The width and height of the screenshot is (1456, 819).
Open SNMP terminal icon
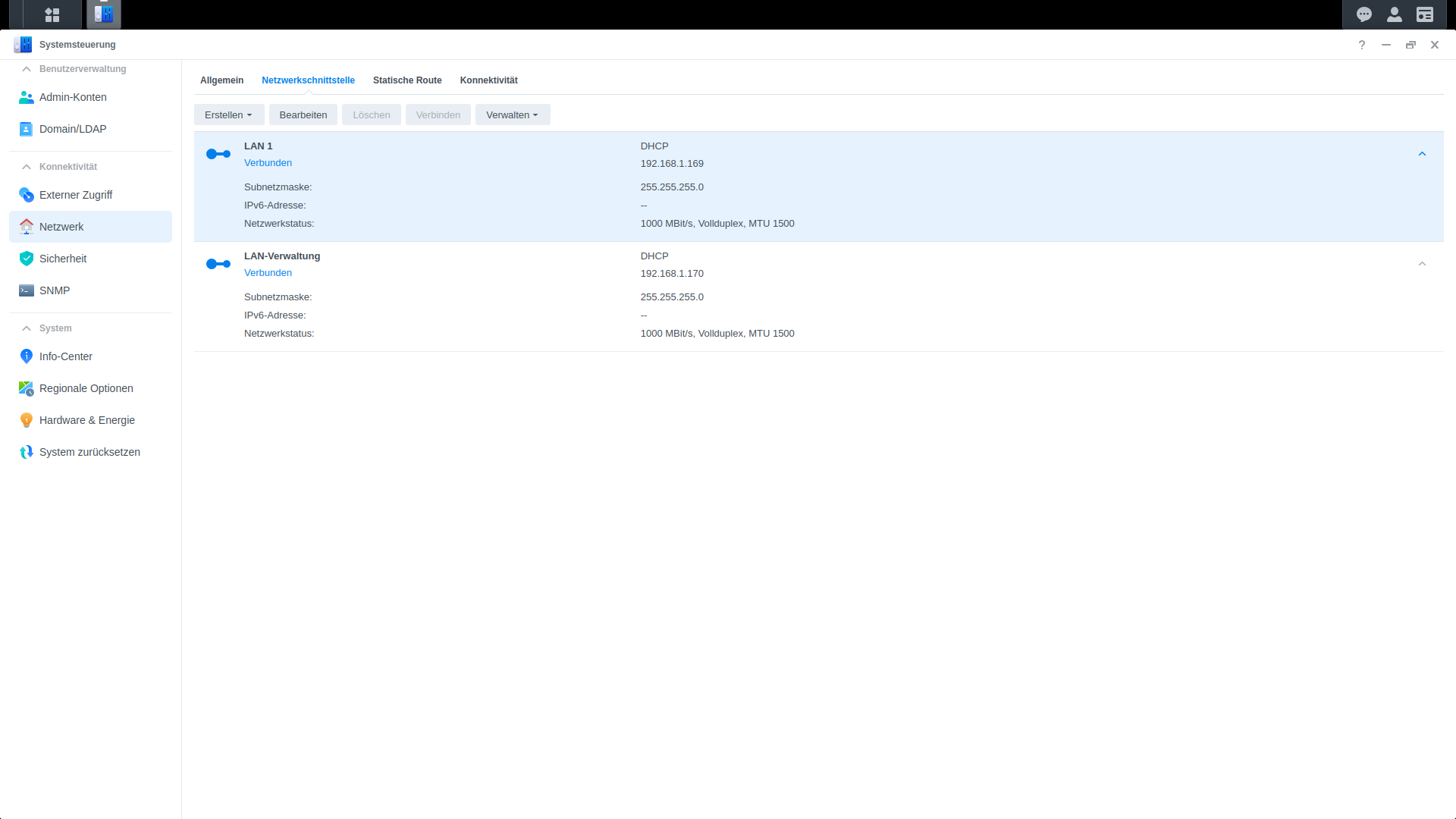pyautogui.click(x=27, y=290)
